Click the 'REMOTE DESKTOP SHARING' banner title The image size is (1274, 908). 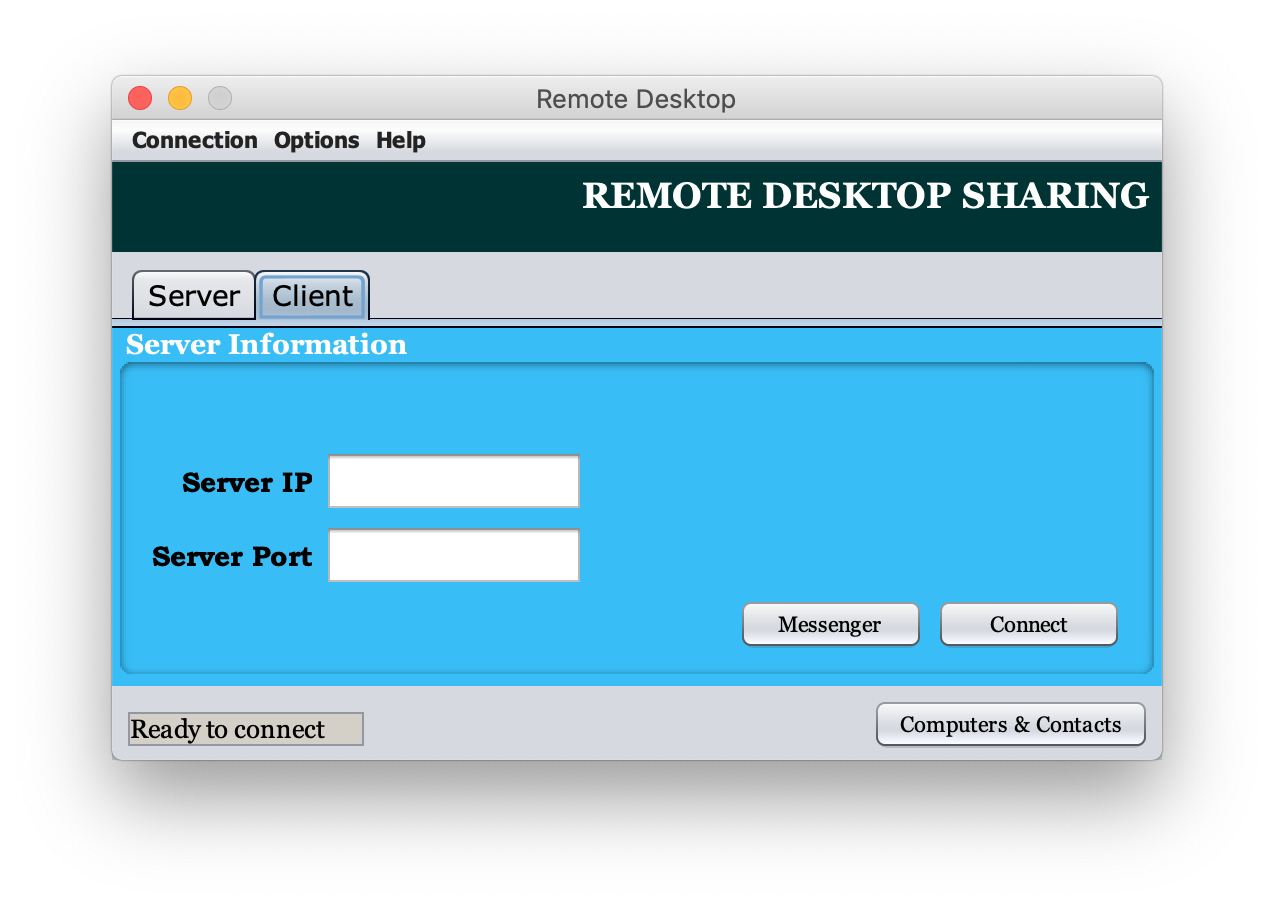[866, 196]
